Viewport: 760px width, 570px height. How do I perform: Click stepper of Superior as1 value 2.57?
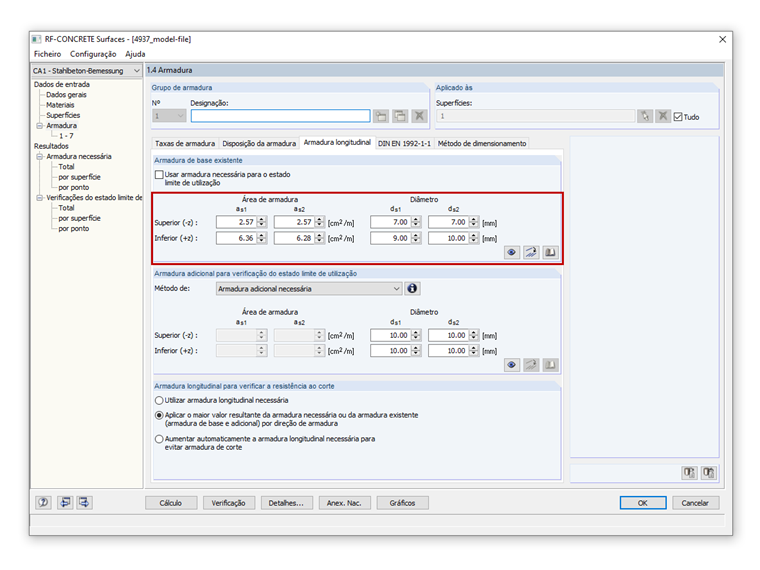[262, 222]
